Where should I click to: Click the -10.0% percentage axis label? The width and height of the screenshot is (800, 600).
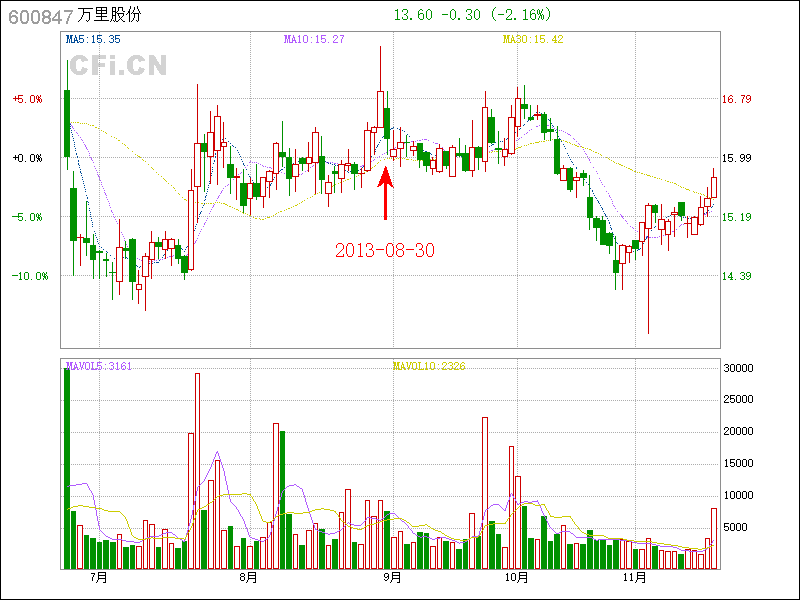(29, 276)
